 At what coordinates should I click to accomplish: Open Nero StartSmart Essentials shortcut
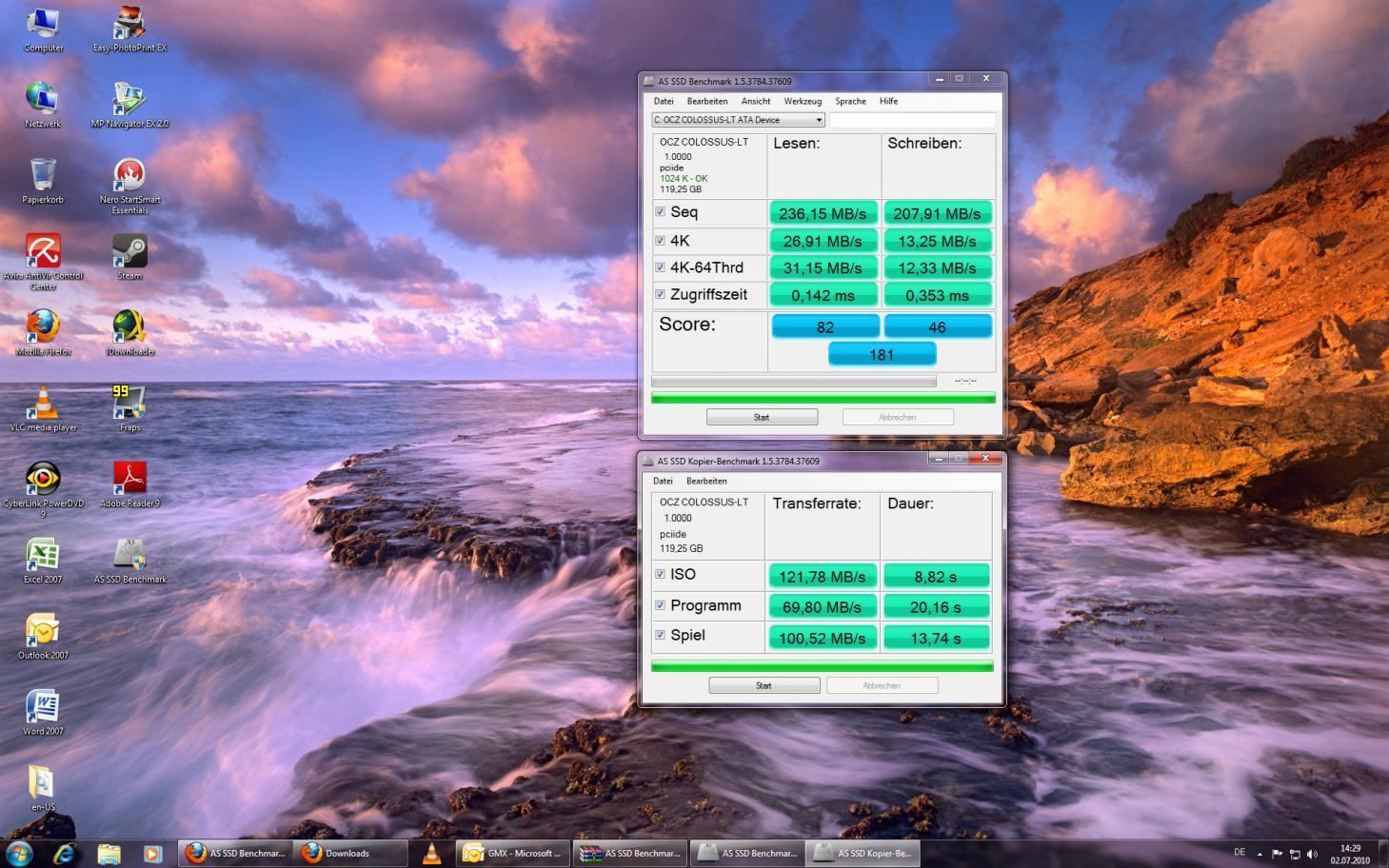point(129,187)
